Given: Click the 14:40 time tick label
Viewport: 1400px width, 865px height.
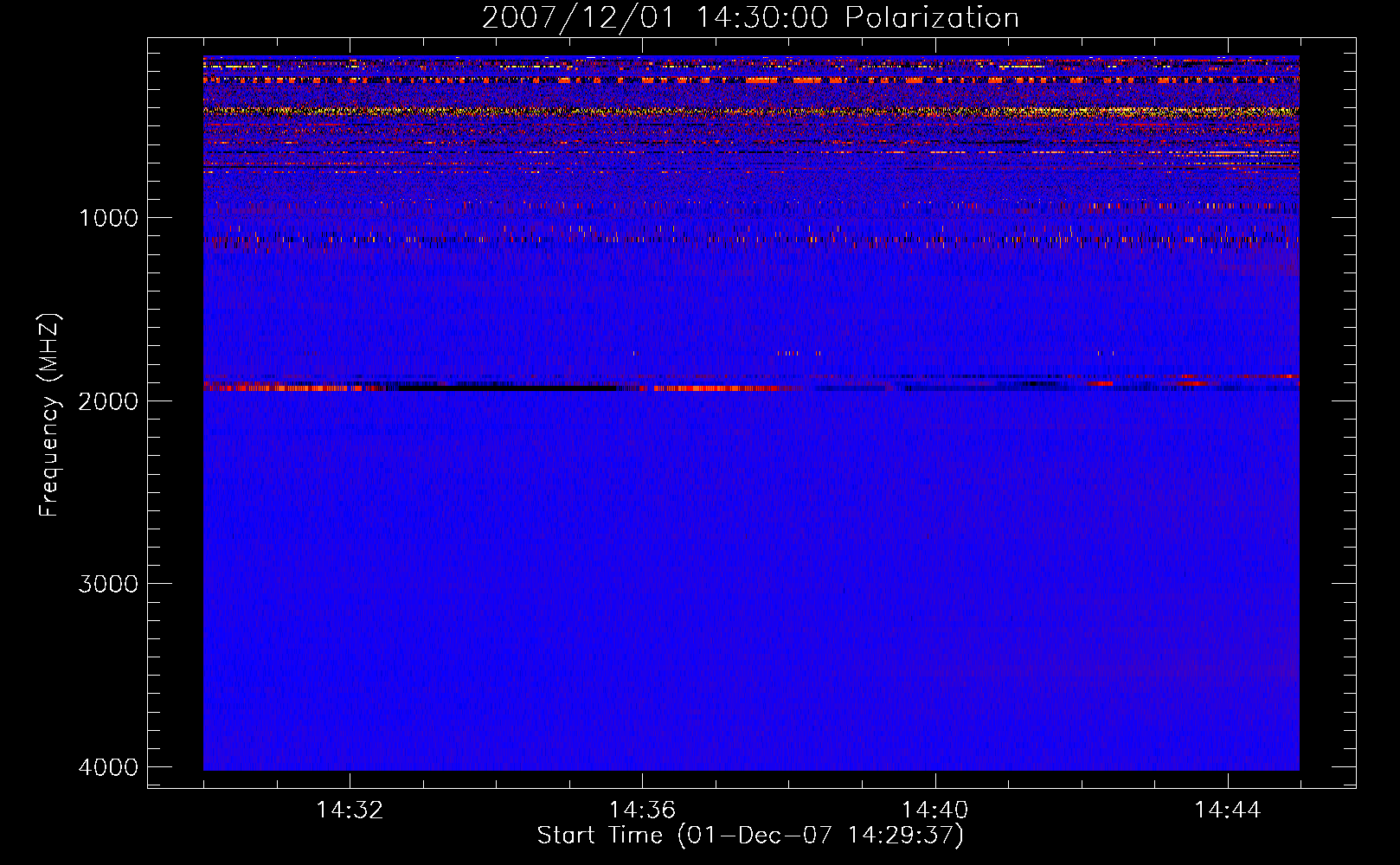Looking at the screenshot, I should click(934, 811).
